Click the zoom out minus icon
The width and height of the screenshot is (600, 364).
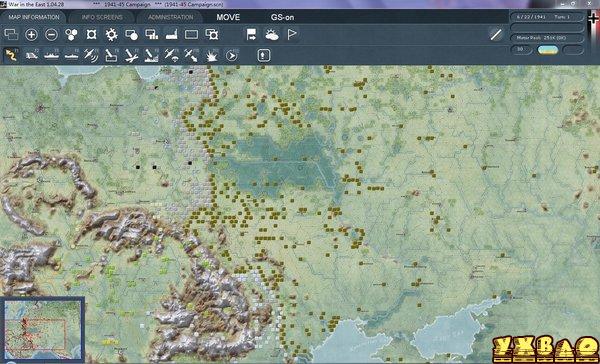pyautogui.click(x=52, y=35)
